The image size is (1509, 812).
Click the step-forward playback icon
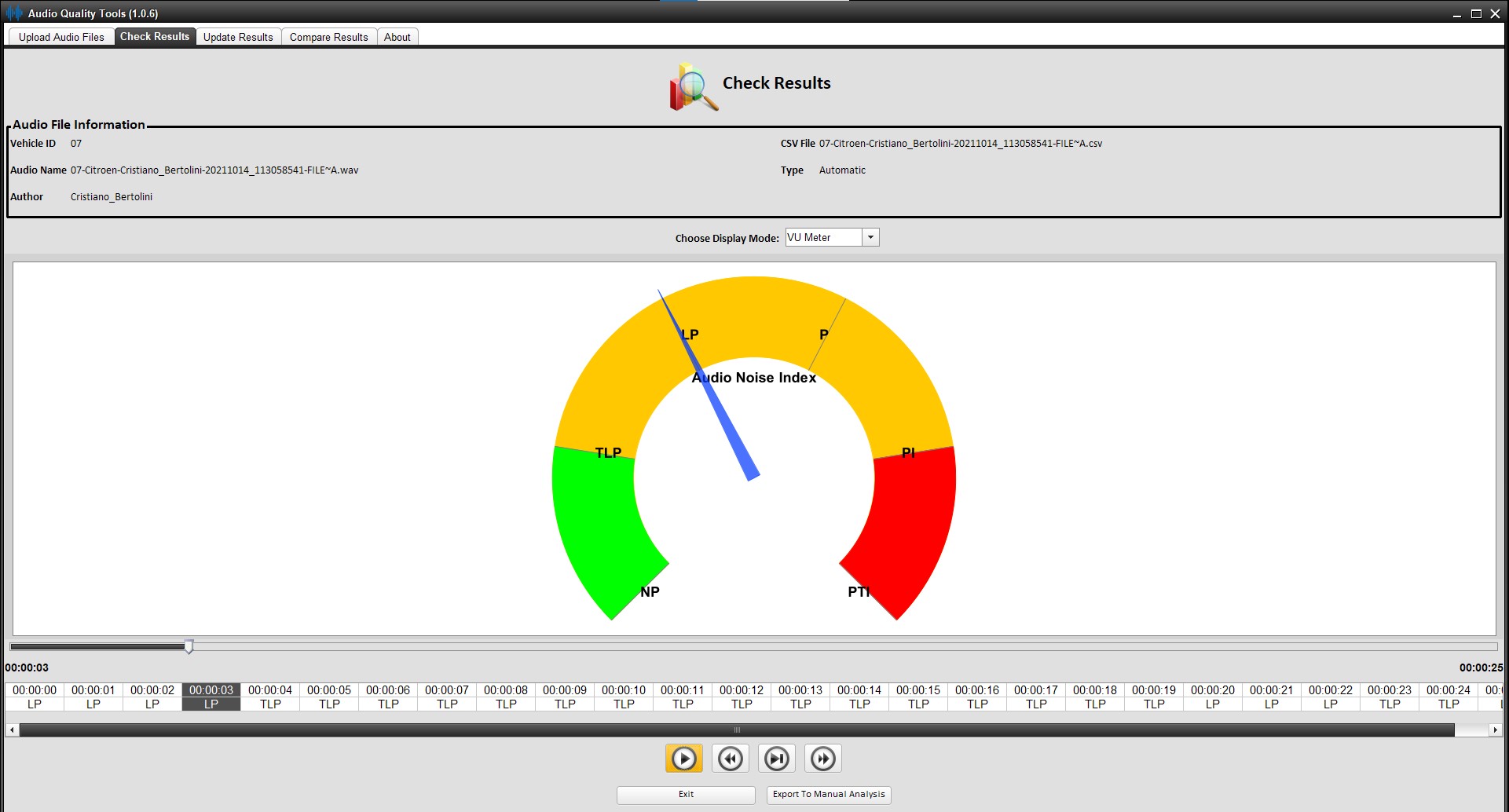[x=776, y=759]
